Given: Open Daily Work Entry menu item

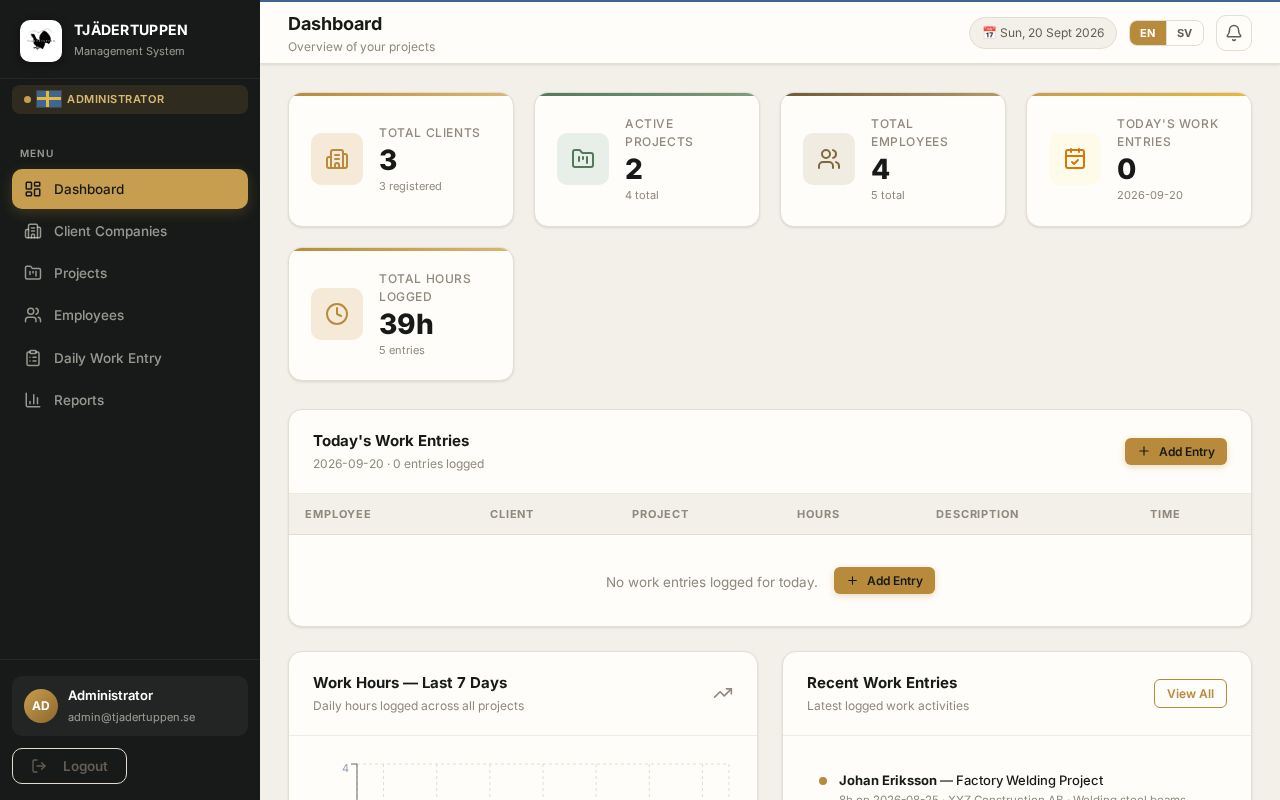Looking at the screenshot, I should coord(130,358).
